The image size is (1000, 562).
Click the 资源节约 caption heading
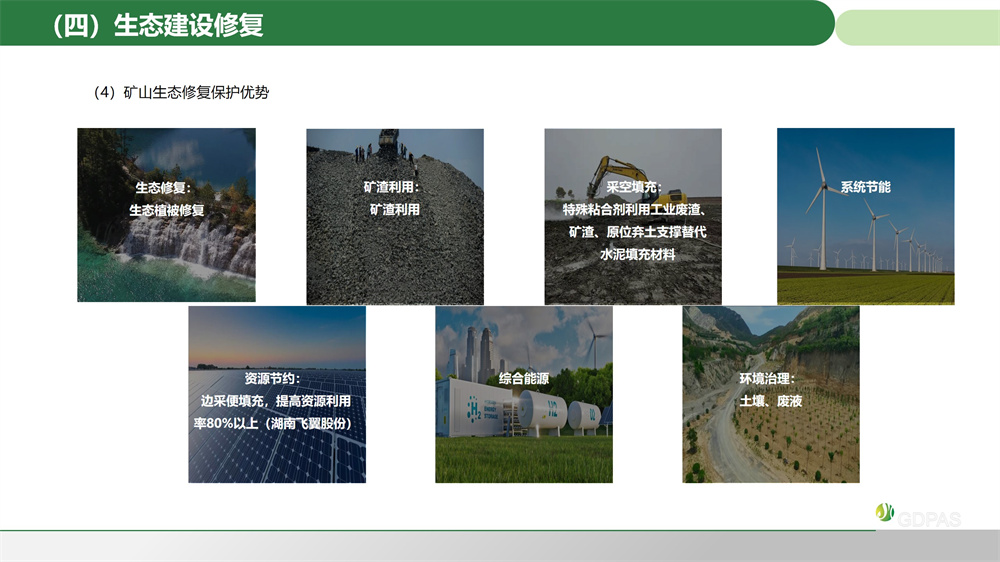point(271,379)
